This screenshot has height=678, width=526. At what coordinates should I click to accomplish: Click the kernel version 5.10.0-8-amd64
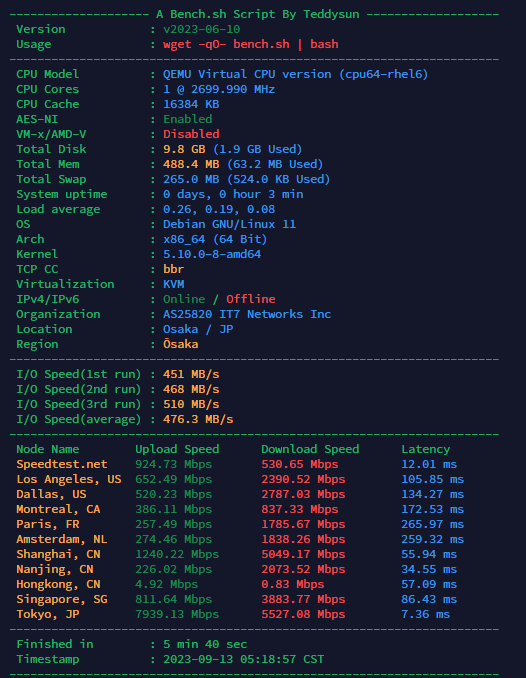tap(212, 254)
